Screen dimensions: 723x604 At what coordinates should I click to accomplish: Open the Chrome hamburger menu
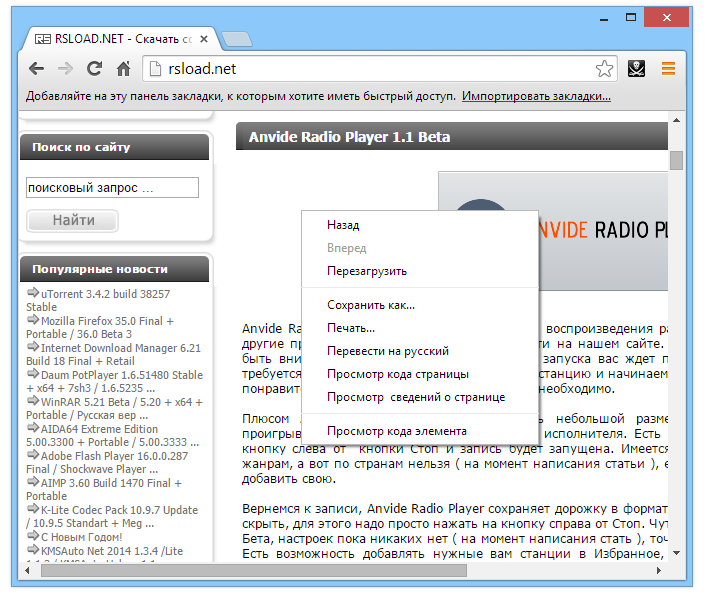point(668,69)
